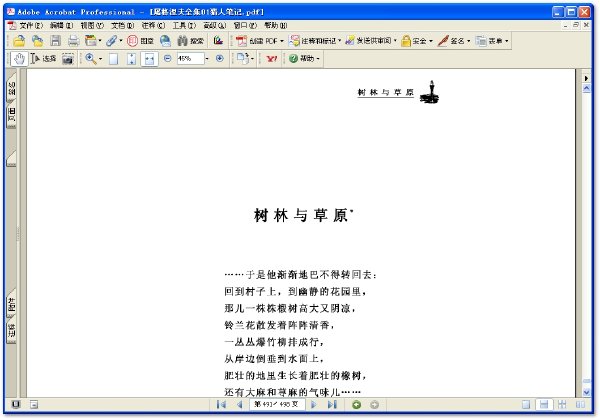Screen dimensions: 600x420
Task: Expand the paperclip attachment dropdown arrow
Action: click(121, 41)
